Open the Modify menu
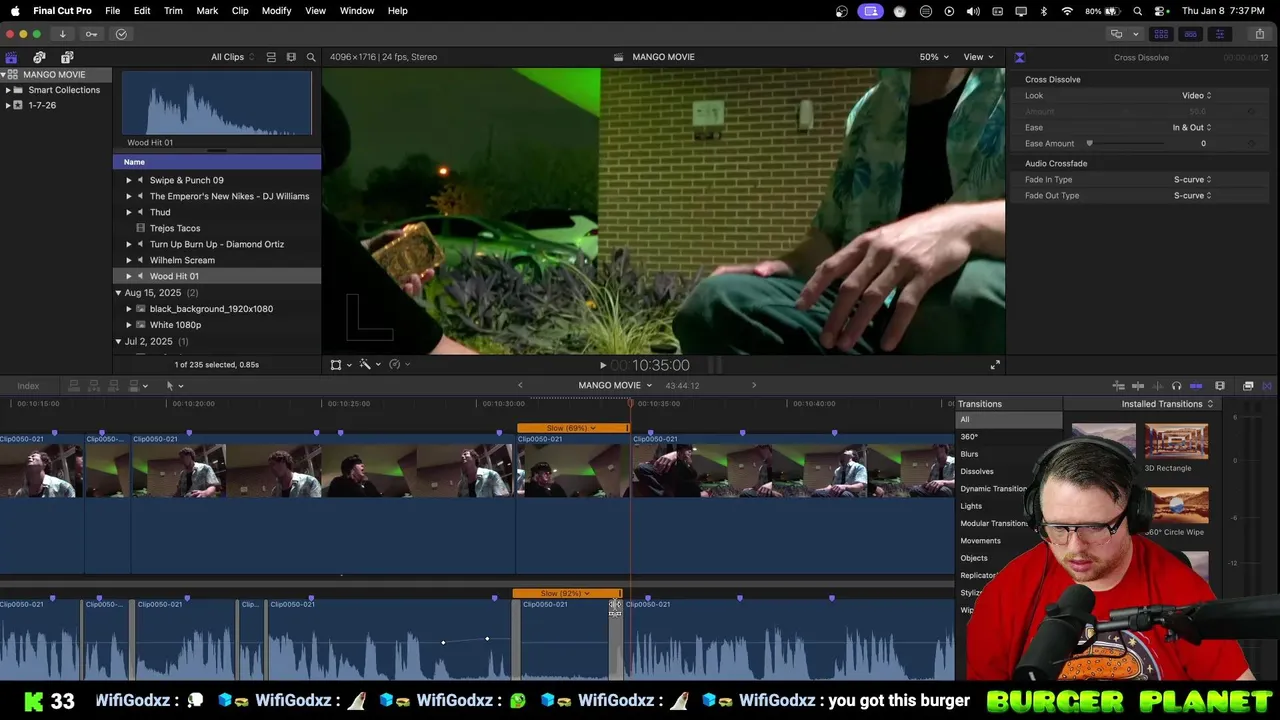Screen dimensions: 1280x720 [x=276, y=11]
